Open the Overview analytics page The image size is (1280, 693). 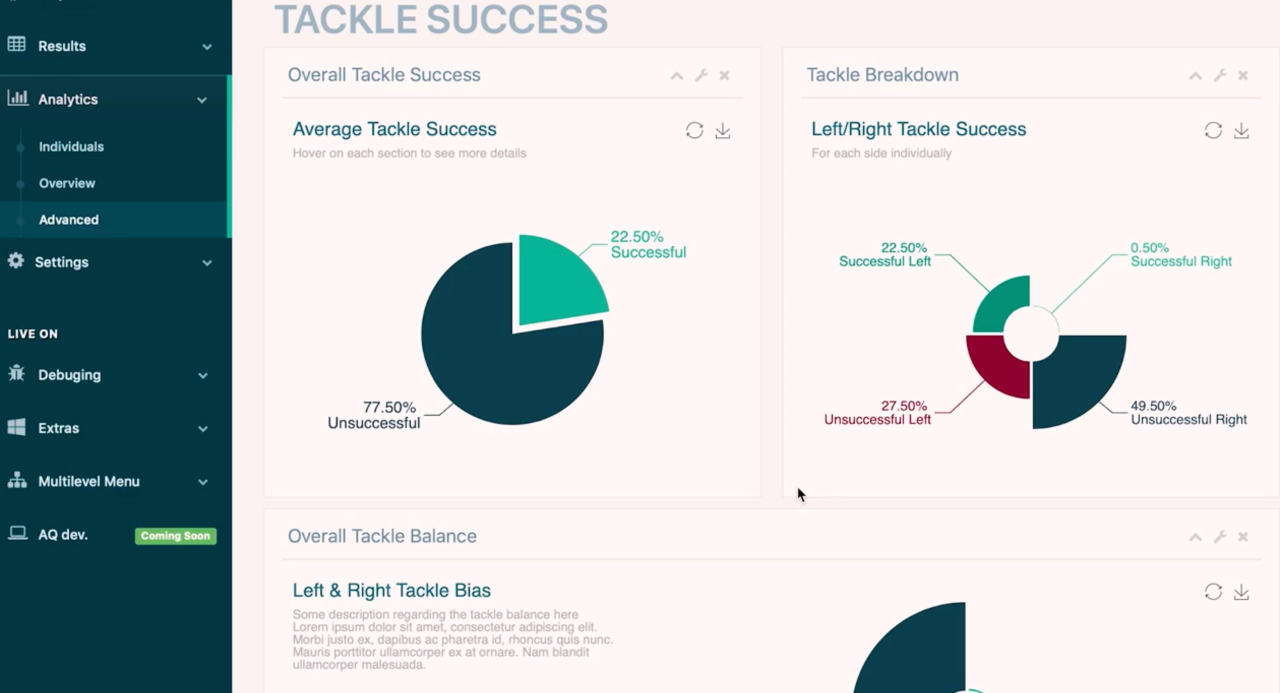coord(67,183)
